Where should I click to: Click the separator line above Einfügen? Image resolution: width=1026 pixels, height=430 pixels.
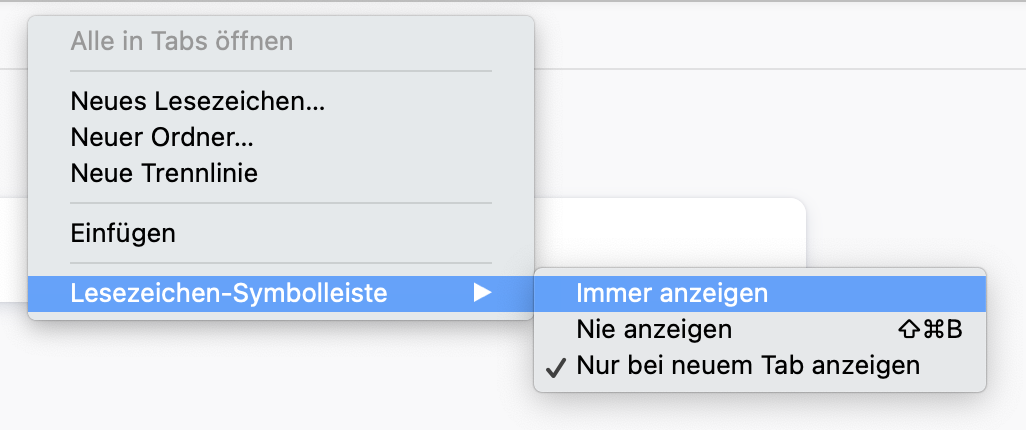point(281,203)
